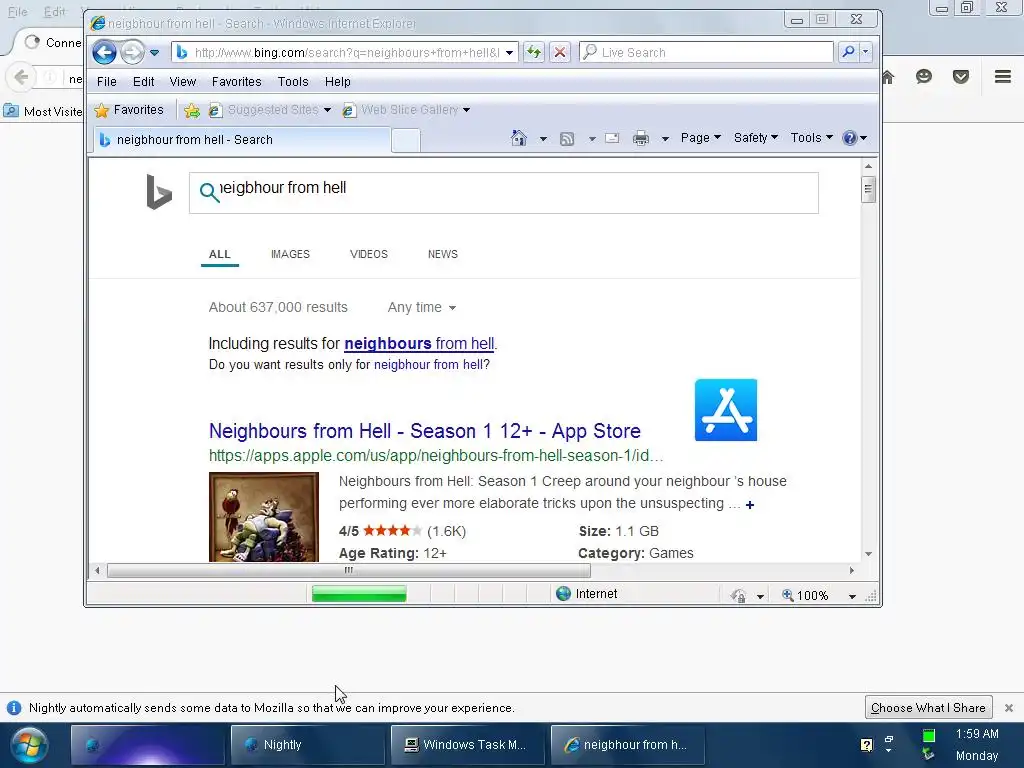Click the Read Mail icon
1024x768 pixels.
point(612,138)
